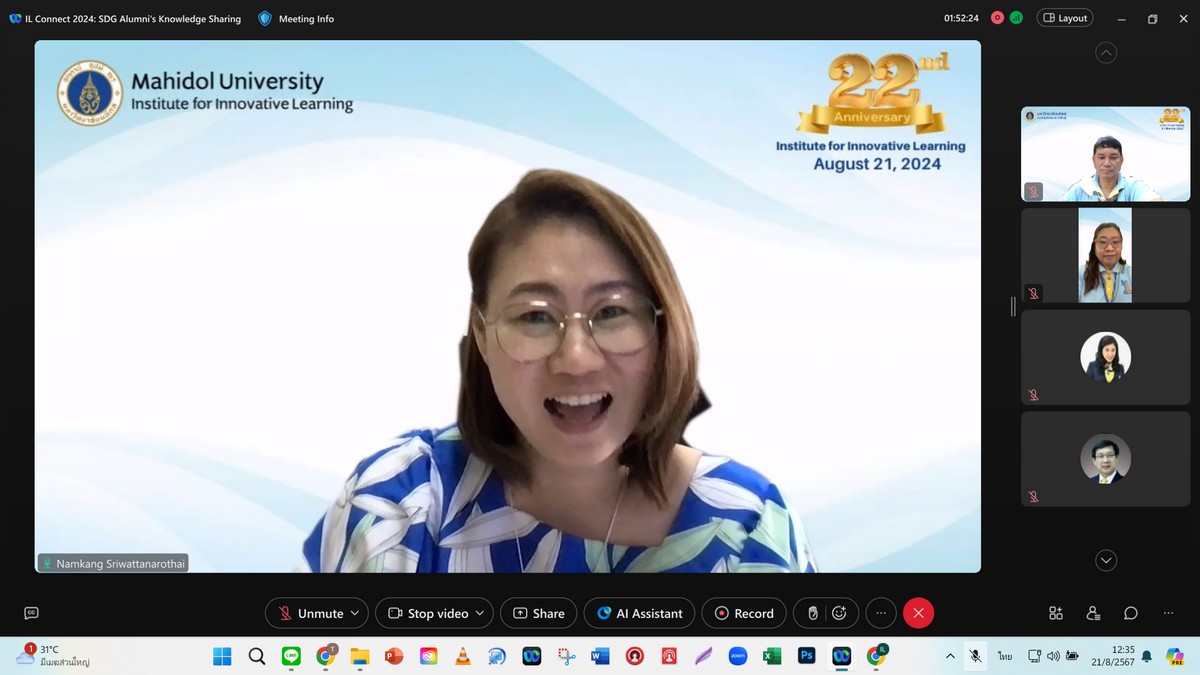Leave the meeting with red X button

click(918, 613)
